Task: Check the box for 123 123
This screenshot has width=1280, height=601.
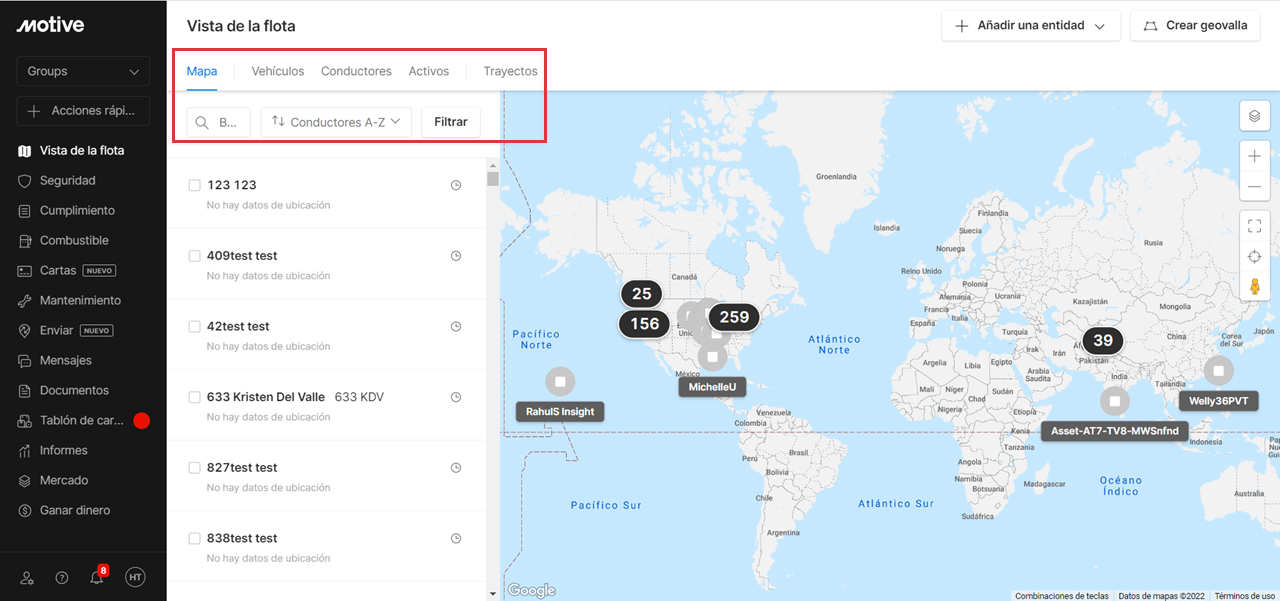Action: pyautogui.click(x=195, y=185)
